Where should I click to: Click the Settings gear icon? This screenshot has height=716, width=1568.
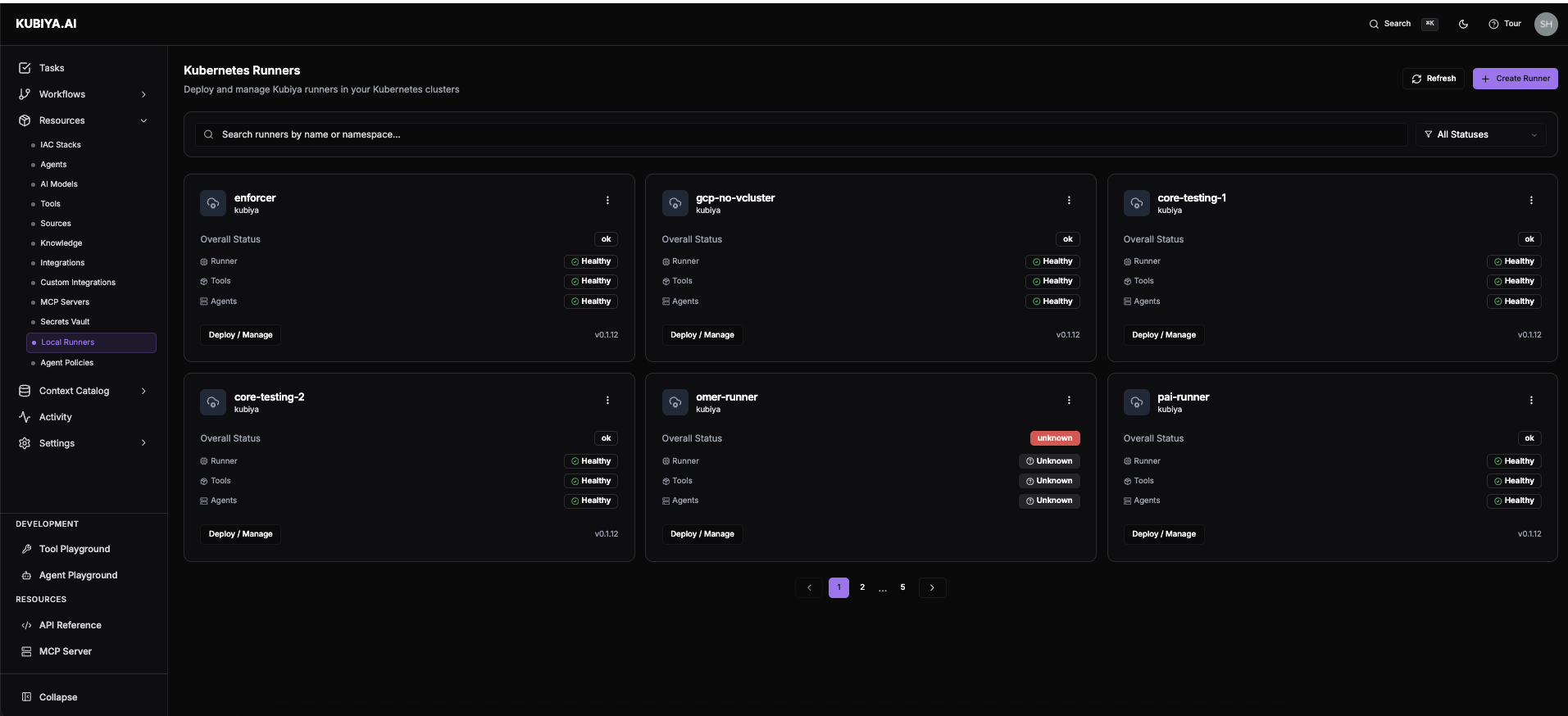coord(25,443)
